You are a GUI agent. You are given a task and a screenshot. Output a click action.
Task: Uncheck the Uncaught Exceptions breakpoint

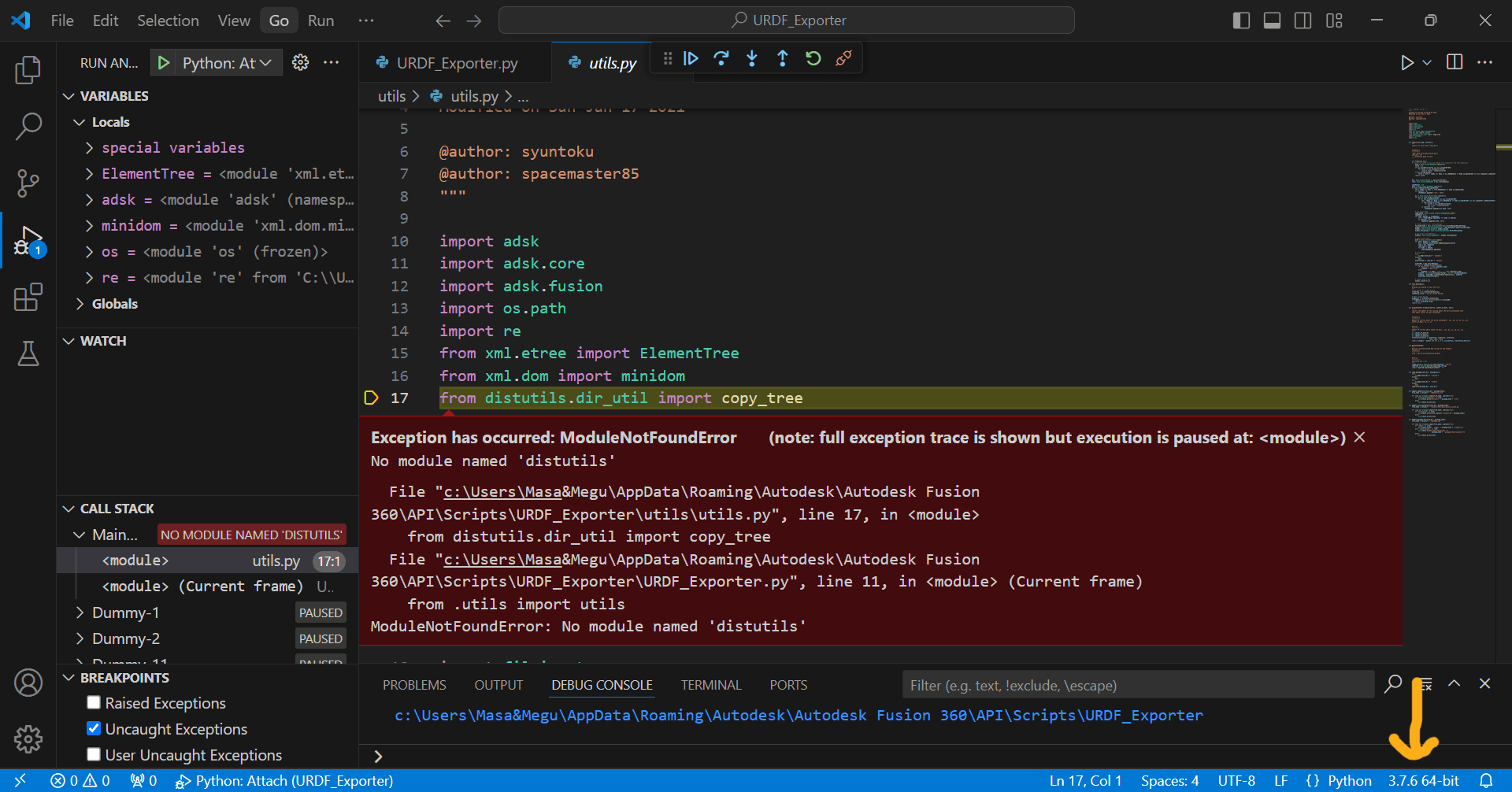(x=94, y=728)
